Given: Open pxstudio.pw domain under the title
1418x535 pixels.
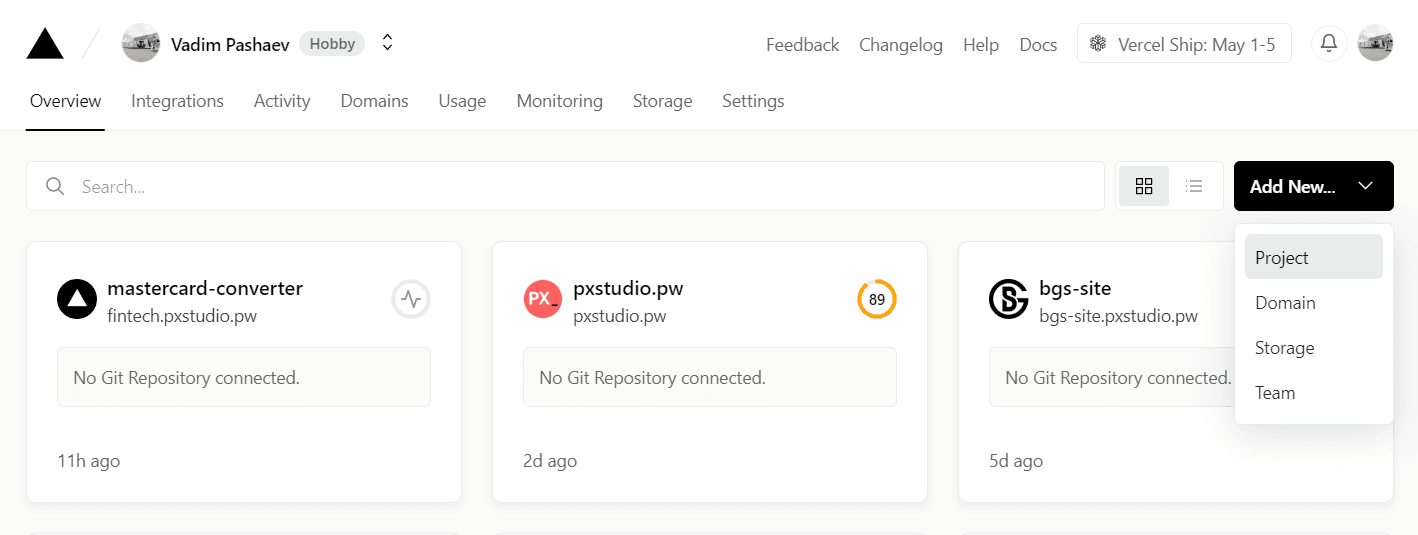Looking at the screenshot, I should pos(620,316).
